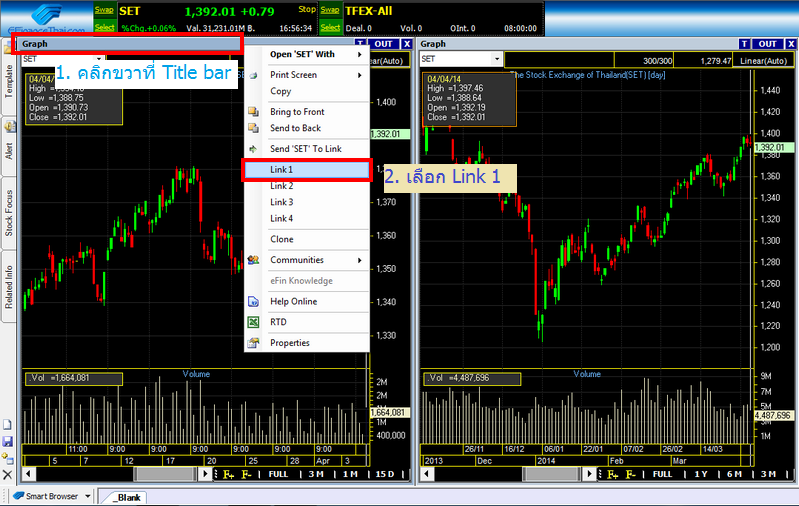Click right graph horizontal scrollbar thumb
799x506 pixels.
552,474
